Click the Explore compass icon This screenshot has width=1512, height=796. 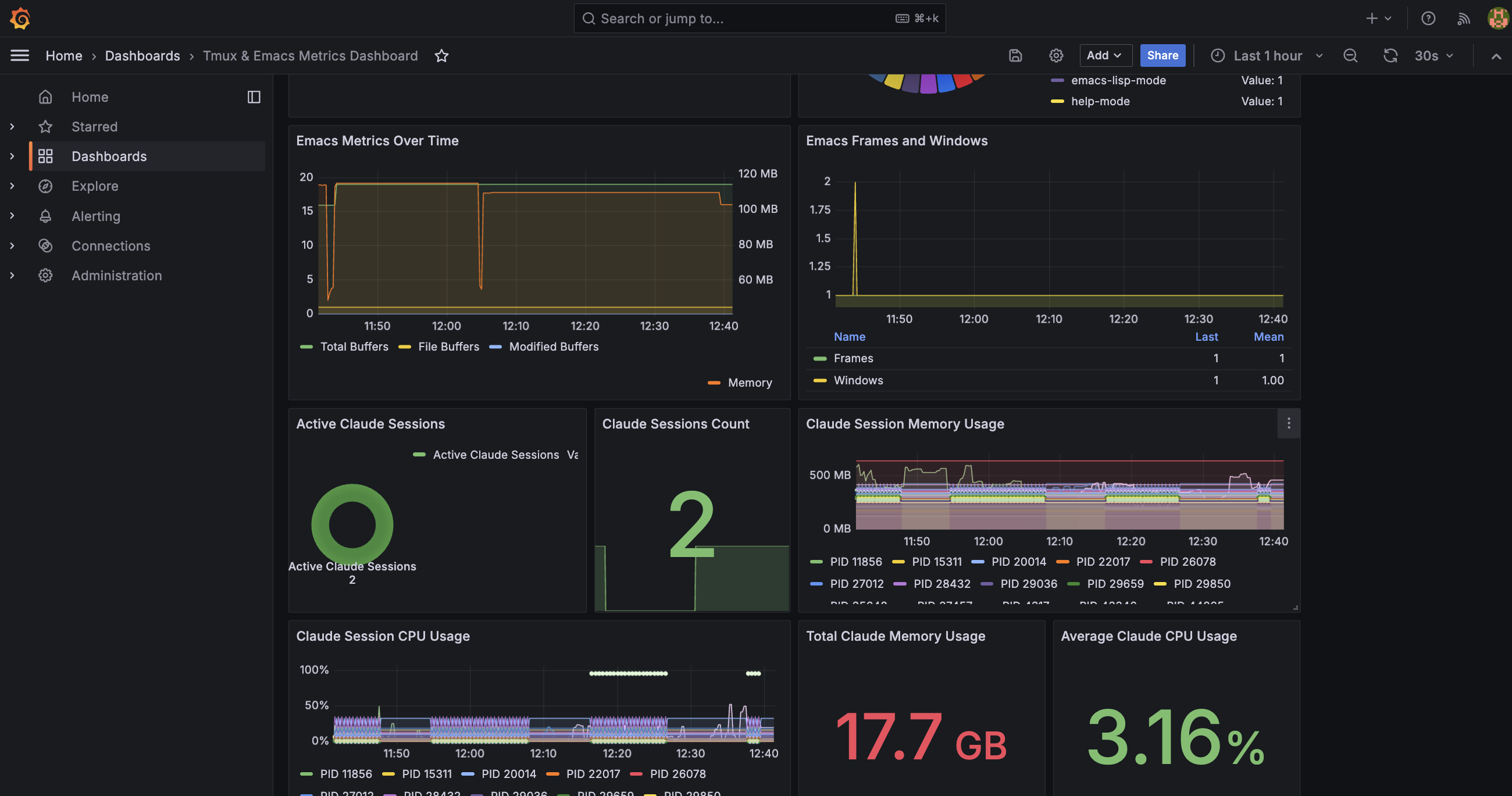45,186
